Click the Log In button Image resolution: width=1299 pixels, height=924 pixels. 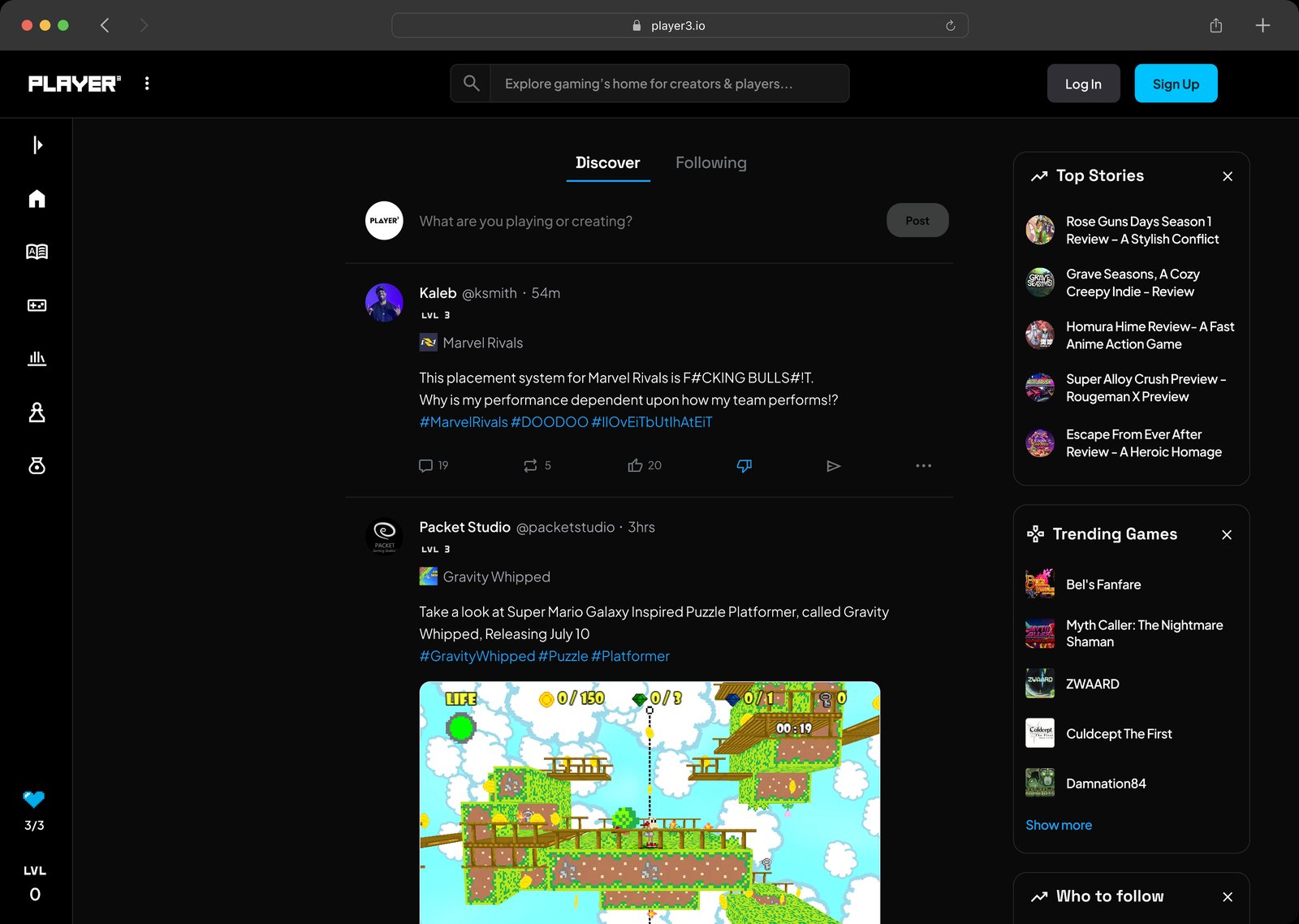click(1083, 84)
